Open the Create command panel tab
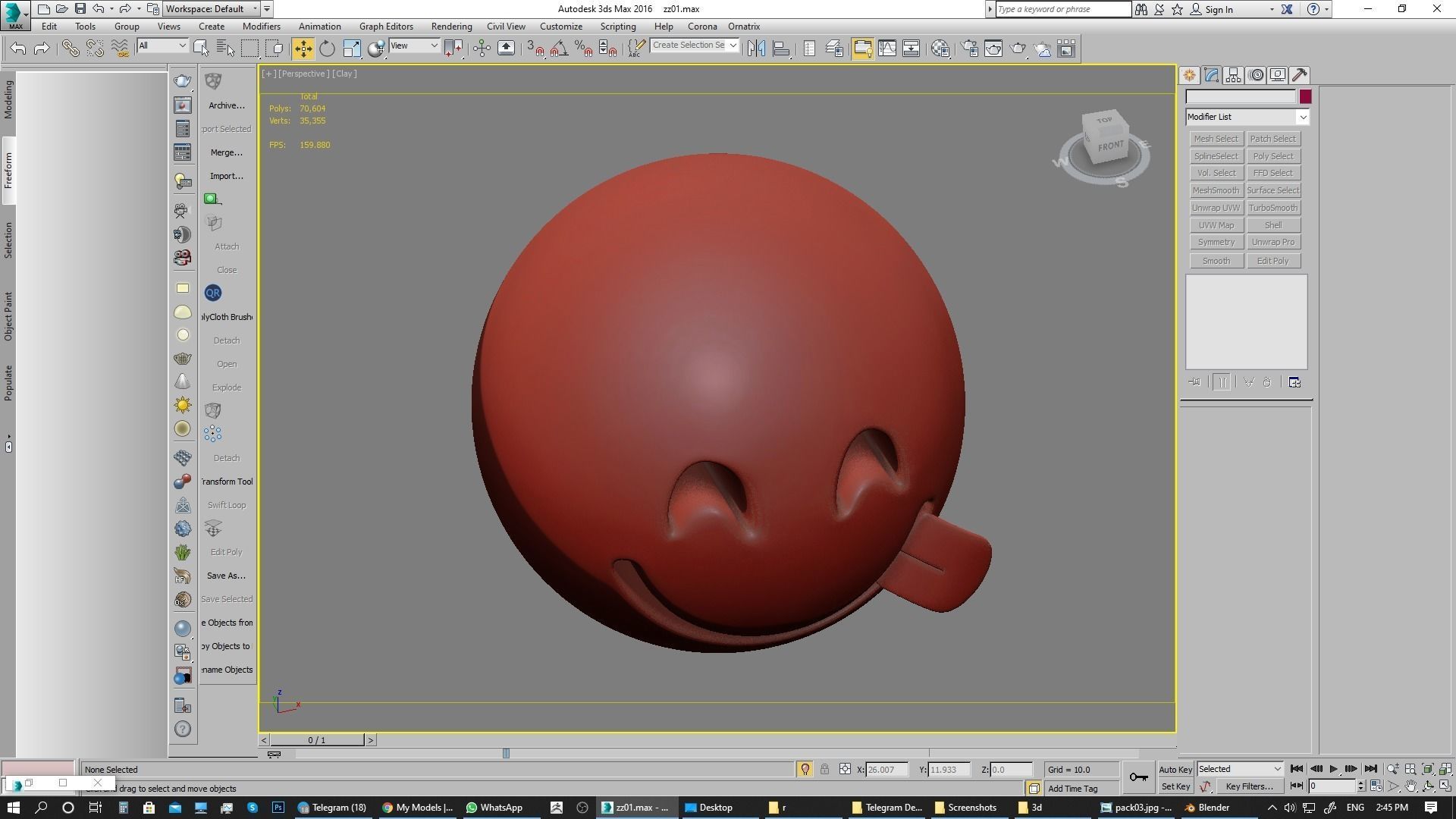Image resolution: width=1456 pixels, height=819 pixels. click(x=1189, y=75)
